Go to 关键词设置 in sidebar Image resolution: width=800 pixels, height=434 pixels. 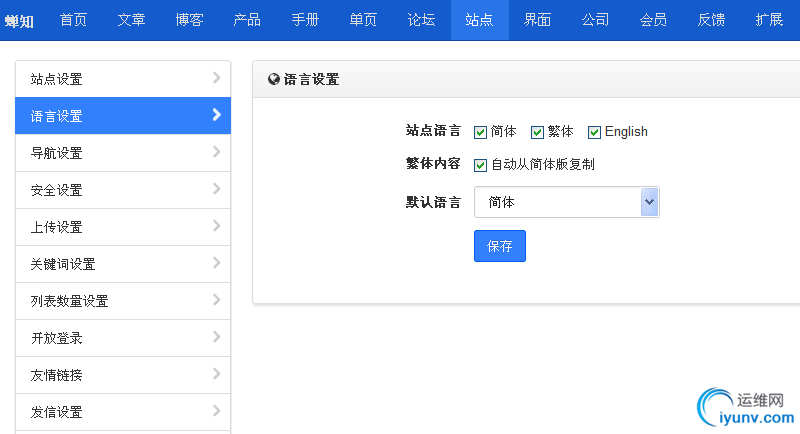(x=123, y=264)
